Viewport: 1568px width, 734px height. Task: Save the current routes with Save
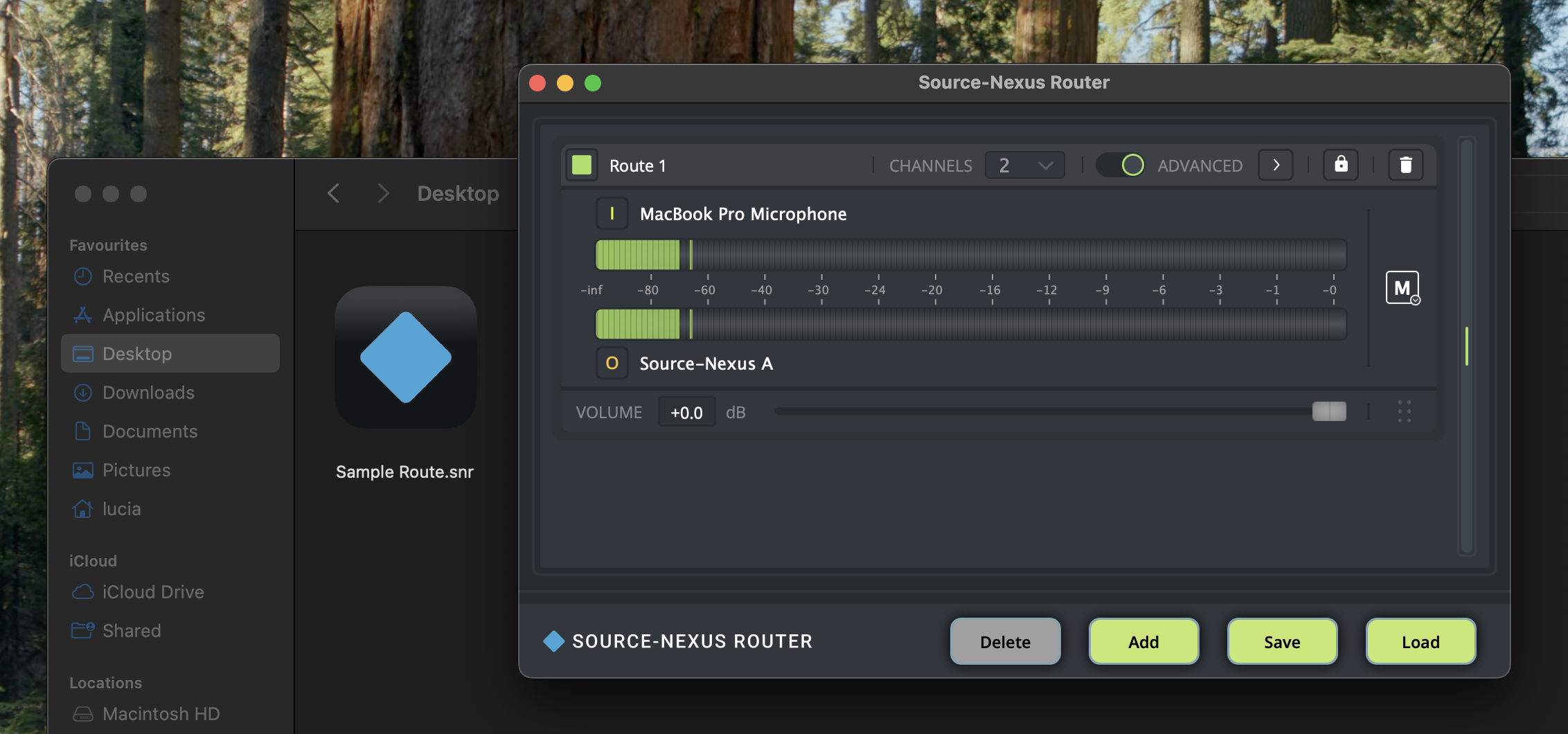[1283, 641]
